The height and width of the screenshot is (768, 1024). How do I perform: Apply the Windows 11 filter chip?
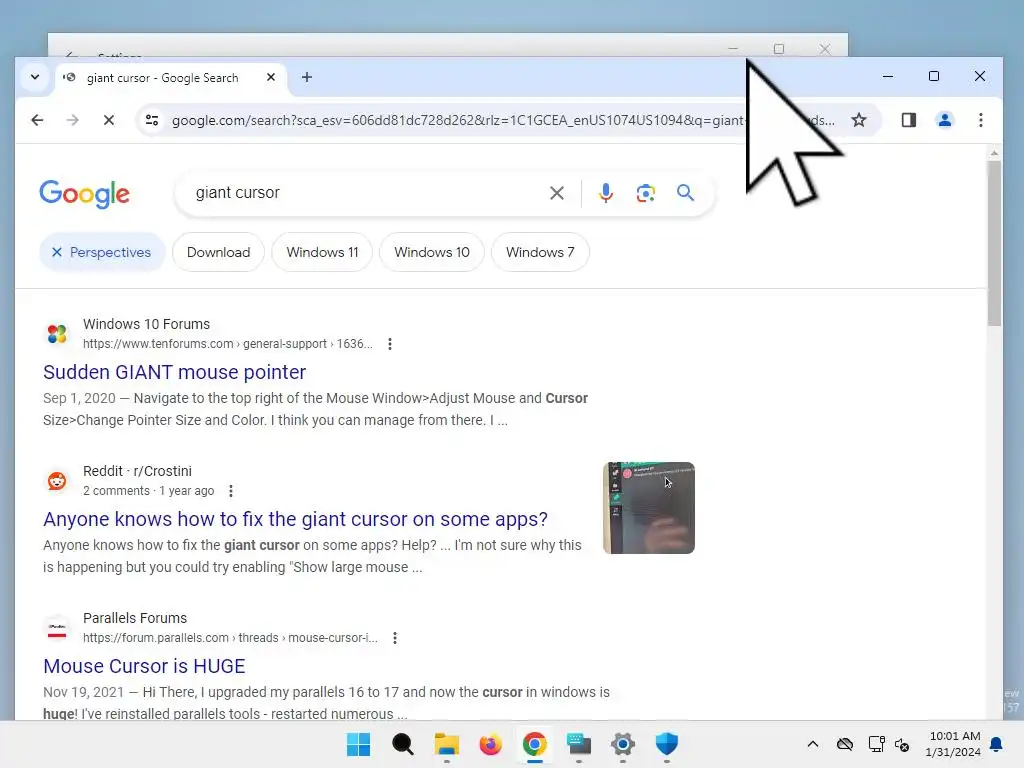[322, 252]
